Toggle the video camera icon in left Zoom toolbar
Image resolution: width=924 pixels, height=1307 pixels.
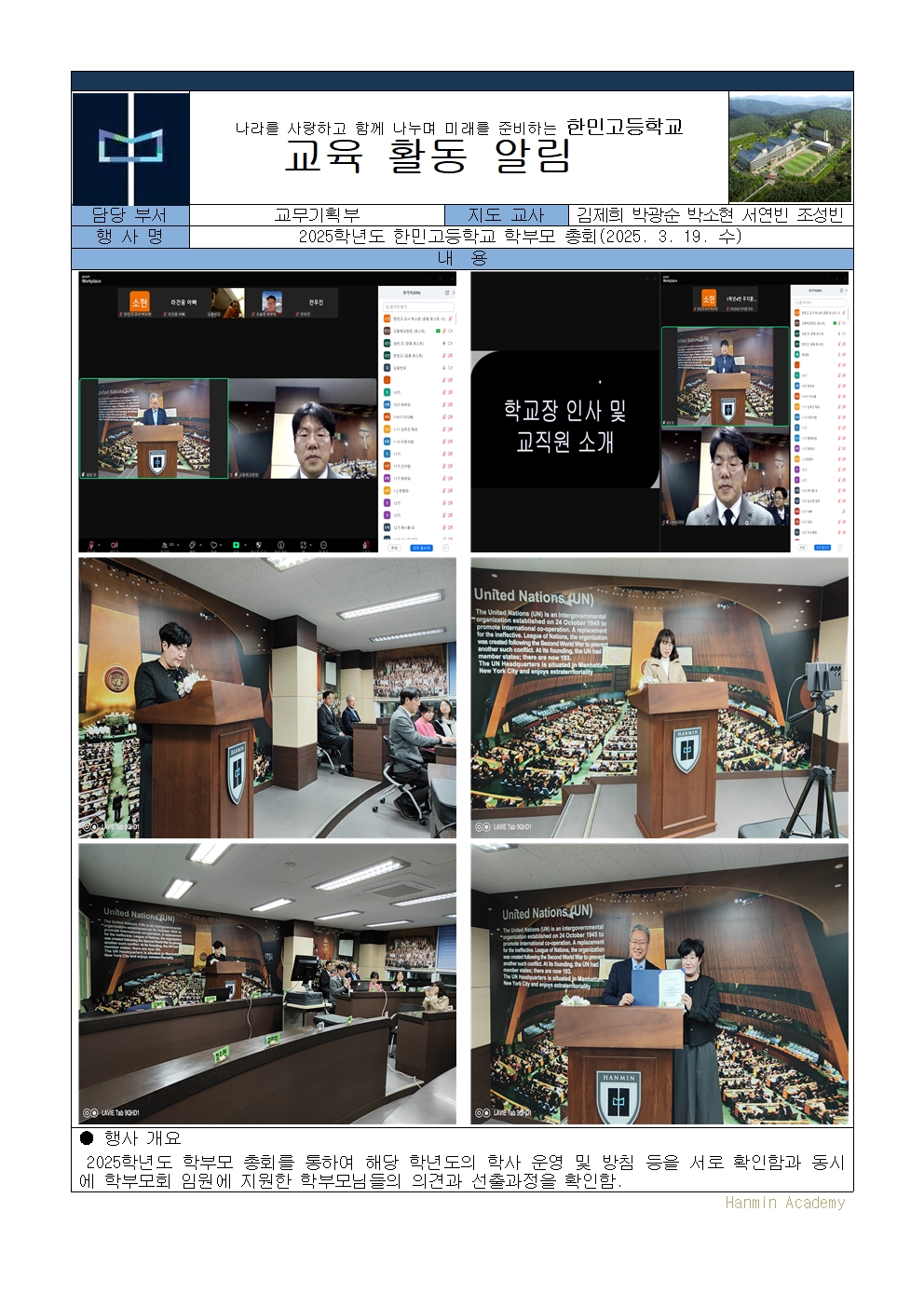click(114, 545)
